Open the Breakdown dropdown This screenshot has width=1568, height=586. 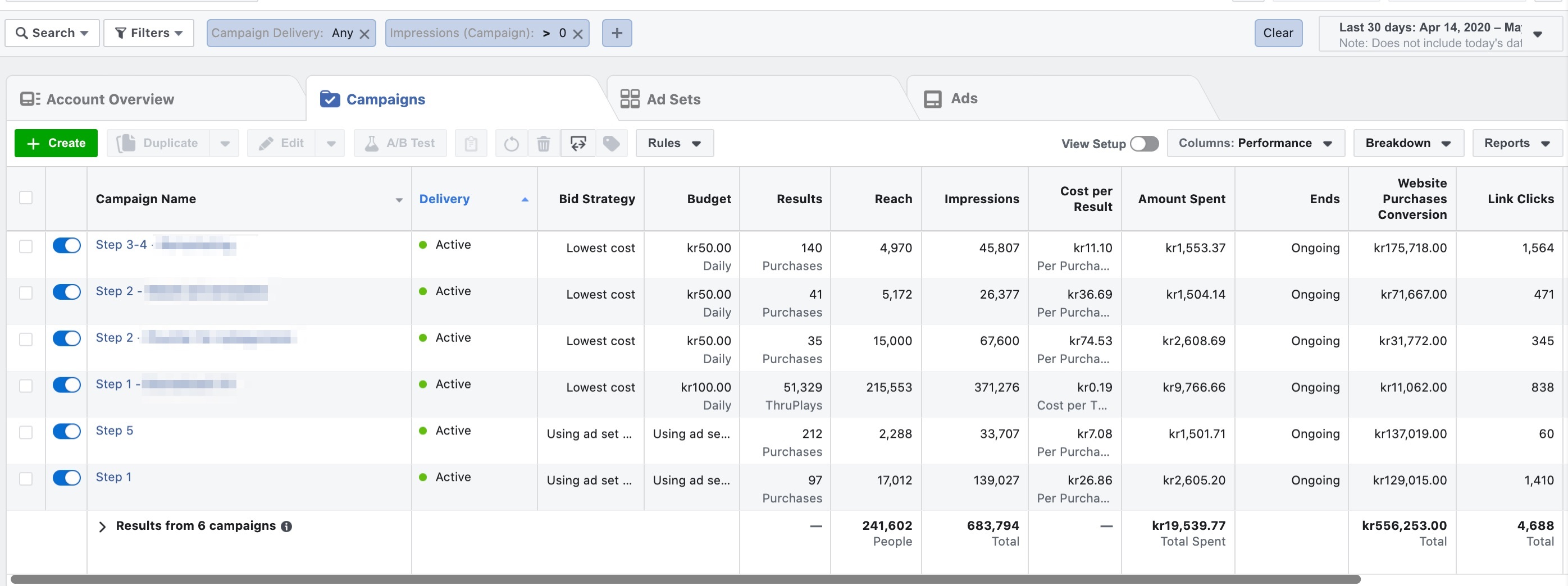coord(1408,144)
